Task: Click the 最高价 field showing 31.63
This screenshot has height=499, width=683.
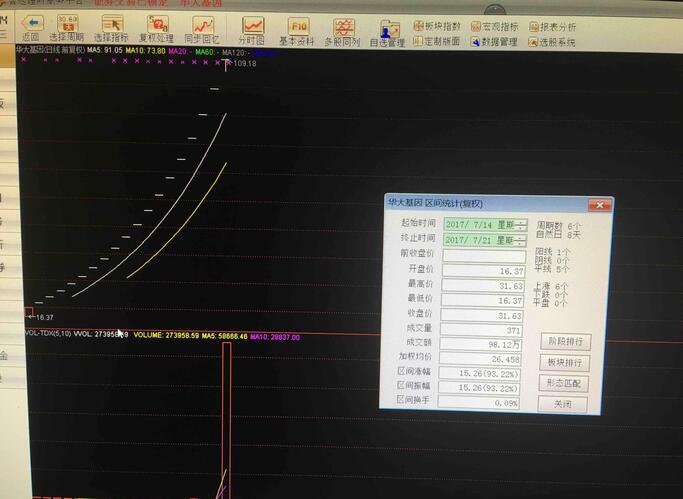Action: (483, 286)
